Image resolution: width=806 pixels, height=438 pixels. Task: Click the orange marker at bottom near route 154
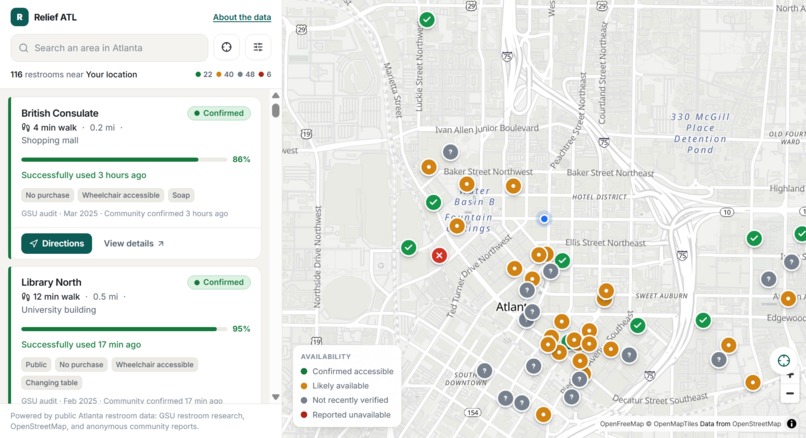click(543, 415)
